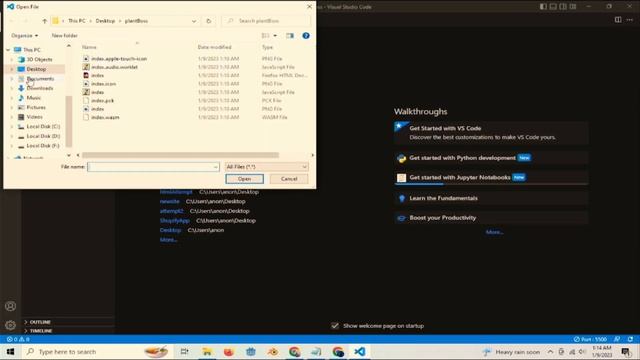Open Learn the Fundamentals walkthrough

[491, 198]
